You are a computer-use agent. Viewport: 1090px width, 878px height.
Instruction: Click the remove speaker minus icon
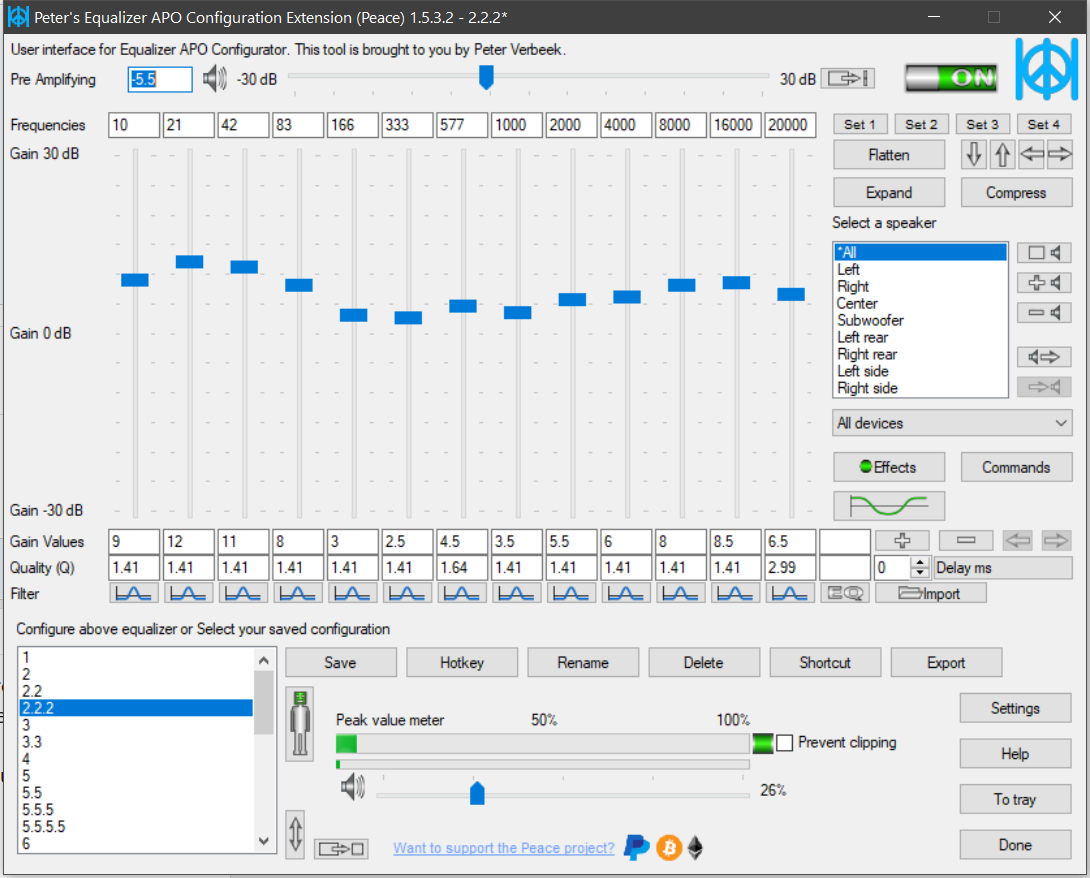click(x=1043, y=313)
